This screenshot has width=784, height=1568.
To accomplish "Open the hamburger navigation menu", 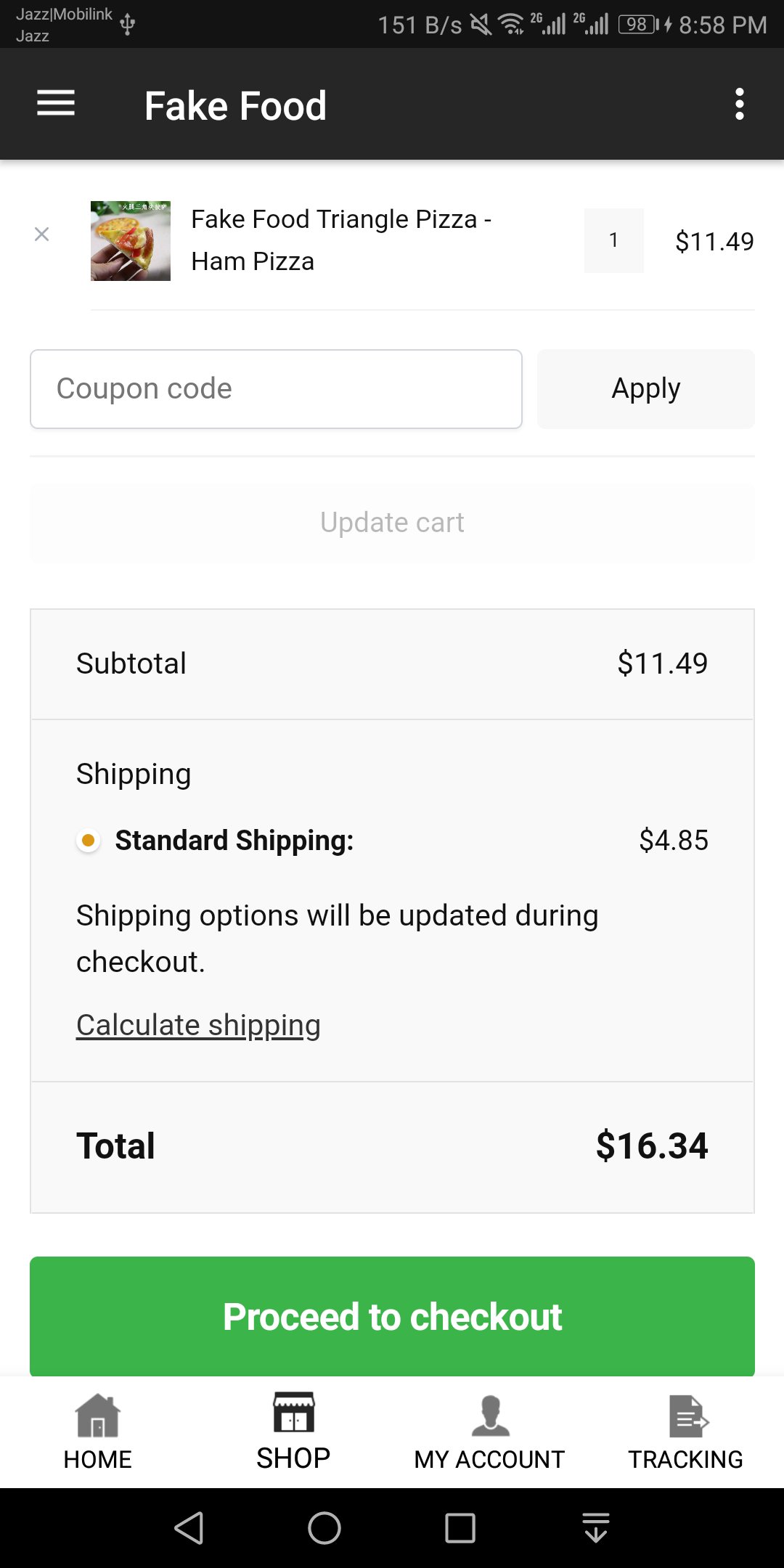I will (56, 104).
